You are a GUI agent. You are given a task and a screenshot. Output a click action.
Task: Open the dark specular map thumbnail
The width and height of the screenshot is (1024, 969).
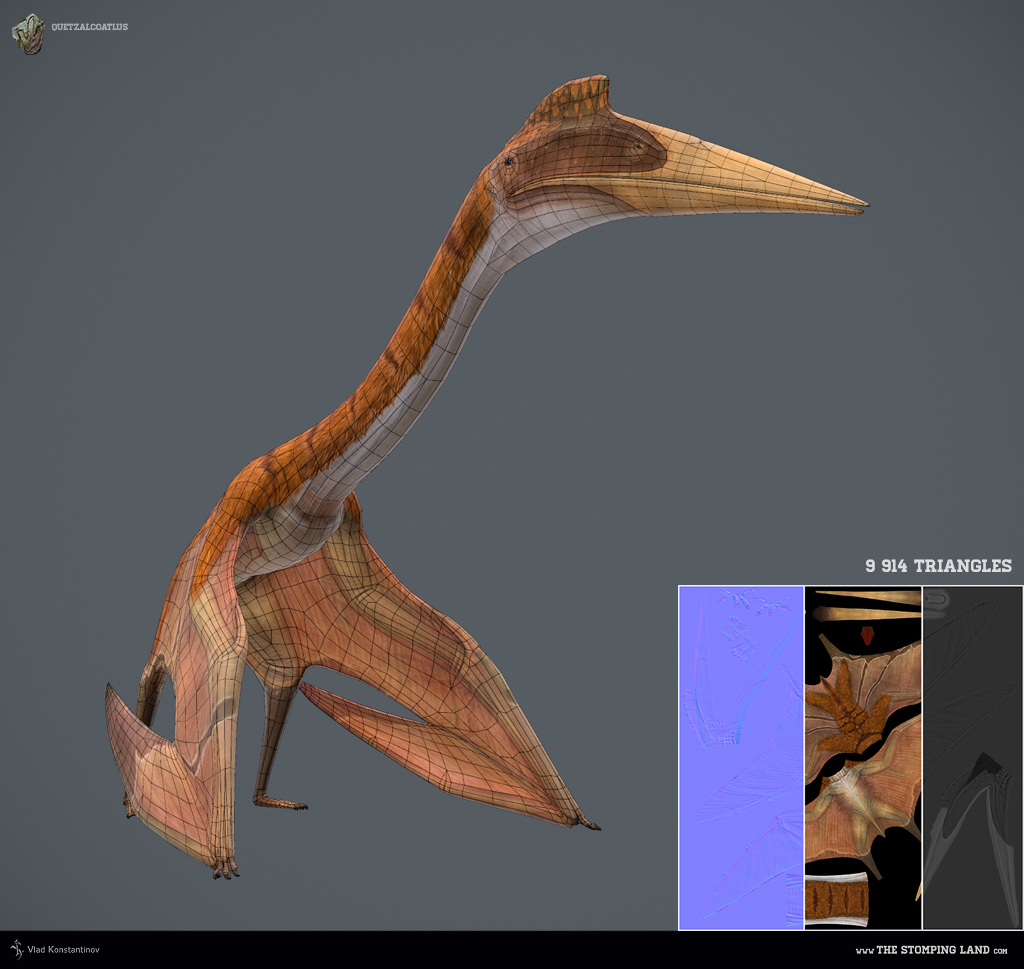(x=972, y=757)
